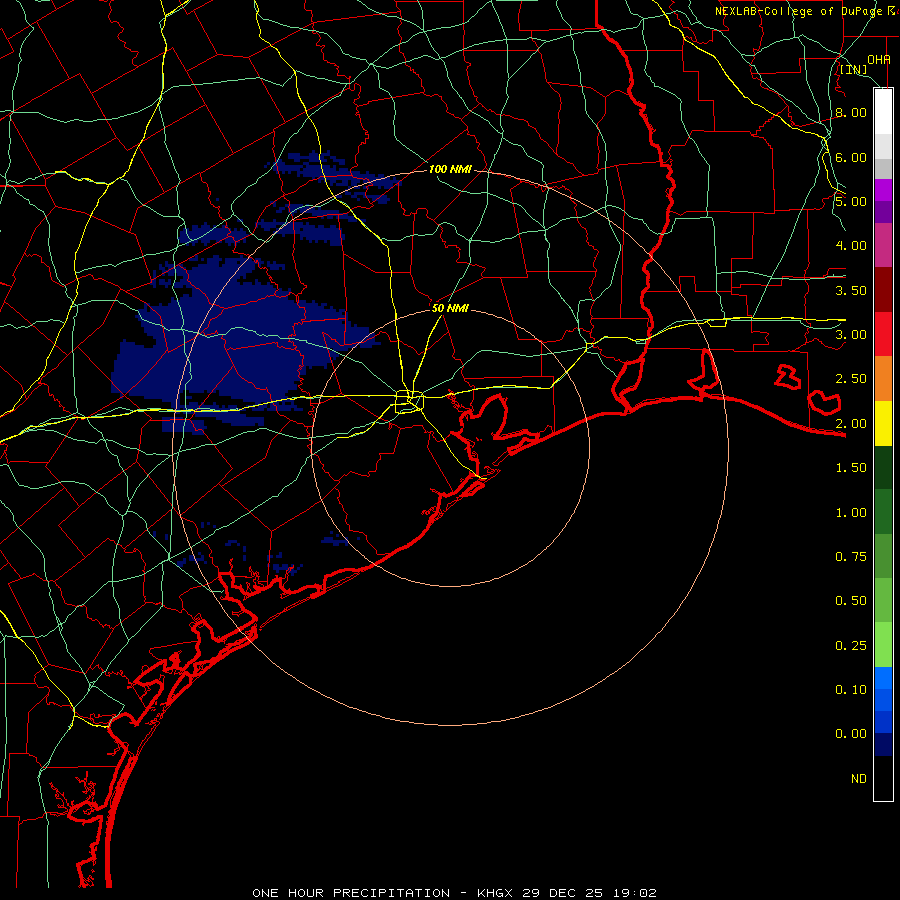The image size is (900, 900).
Task: Pick the pink legend swatch
Action: [x=883, y=245]
